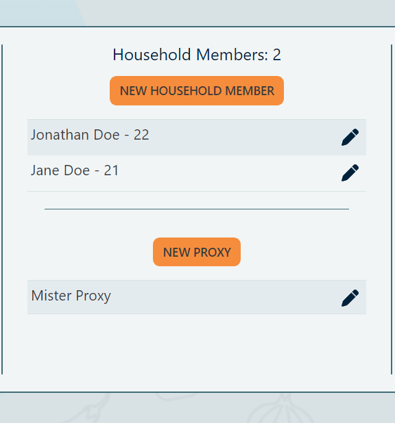Click empty panel space below Mister Proxy row
Screen dimensions: 395x423
coord(197,343)
